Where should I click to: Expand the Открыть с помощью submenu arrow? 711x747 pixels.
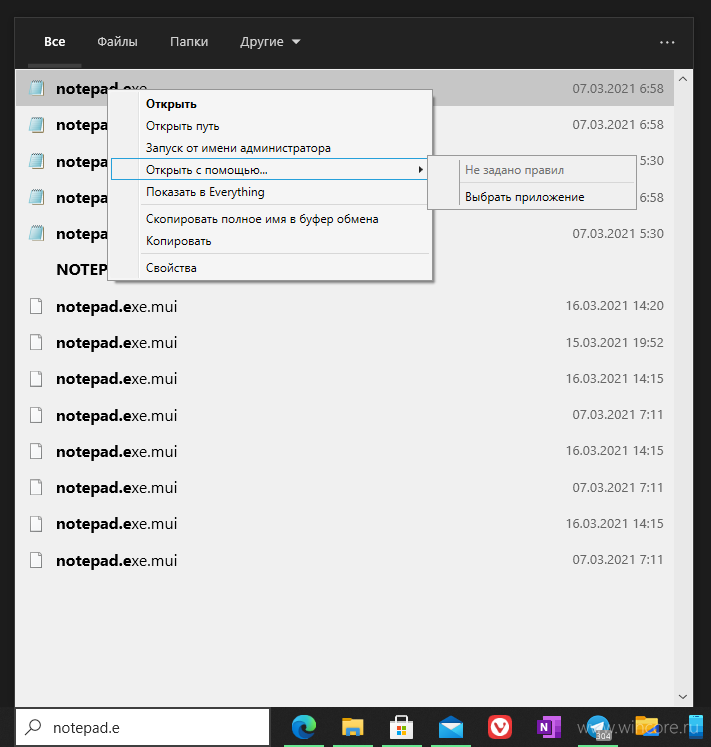(x=420, y=170)
